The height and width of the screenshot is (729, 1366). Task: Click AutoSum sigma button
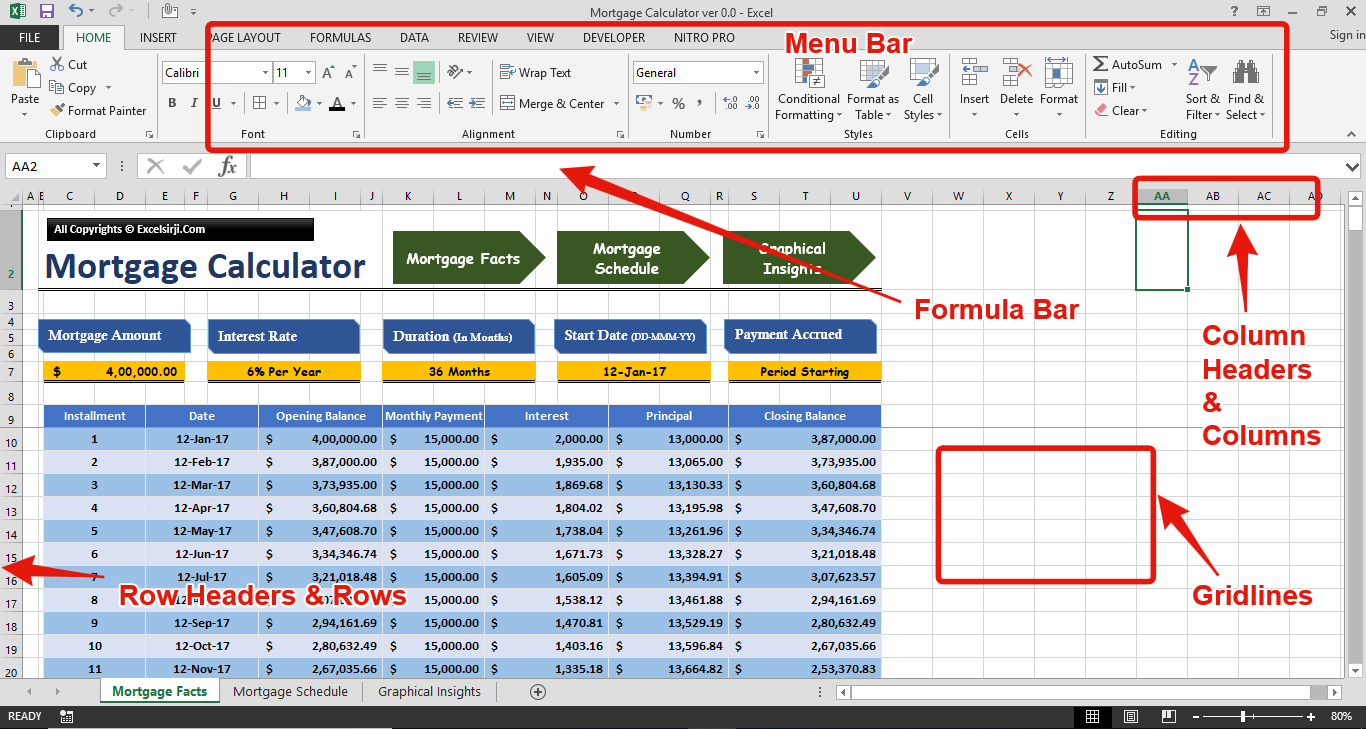1127,64
